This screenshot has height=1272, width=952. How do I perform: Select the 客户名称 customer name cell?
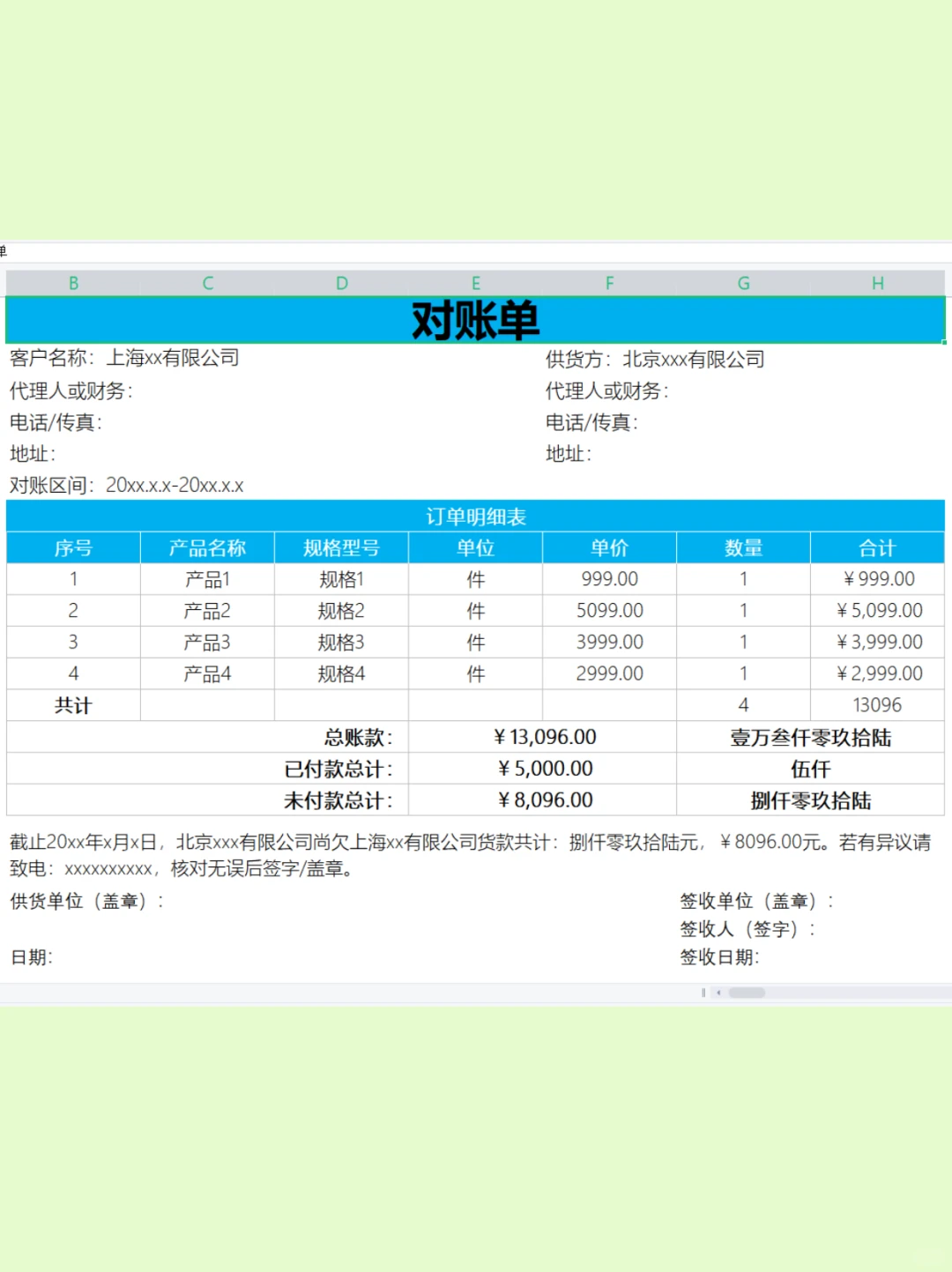click(123, 358)
